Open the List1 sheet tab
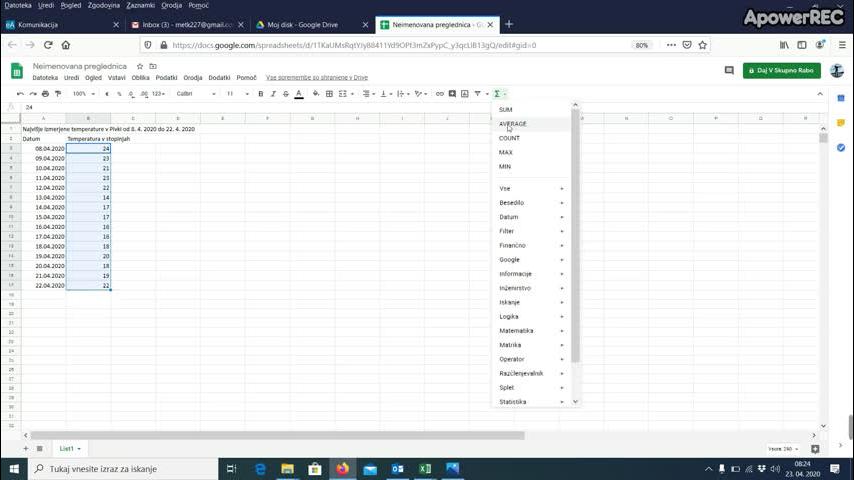 click(x=70, y=448)
